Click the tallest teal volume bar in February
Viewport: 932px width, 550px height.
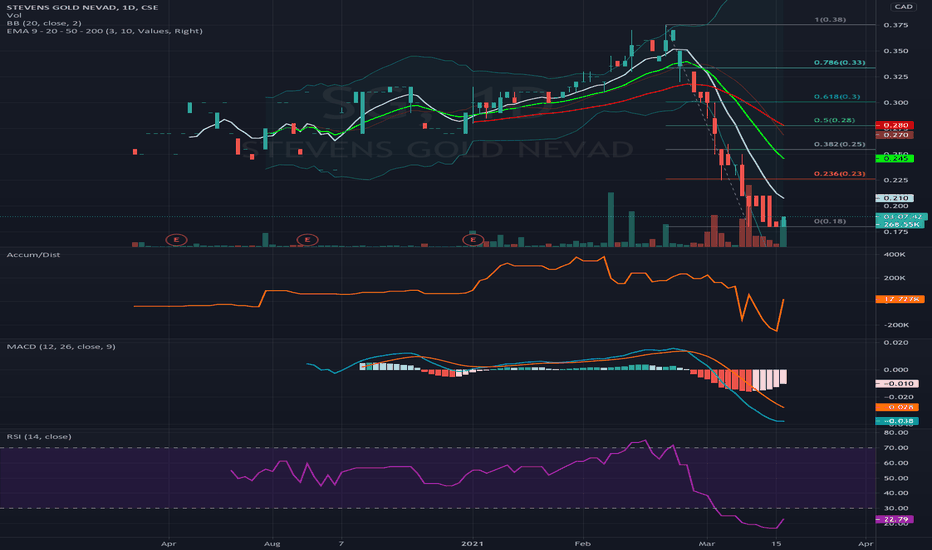610,219
